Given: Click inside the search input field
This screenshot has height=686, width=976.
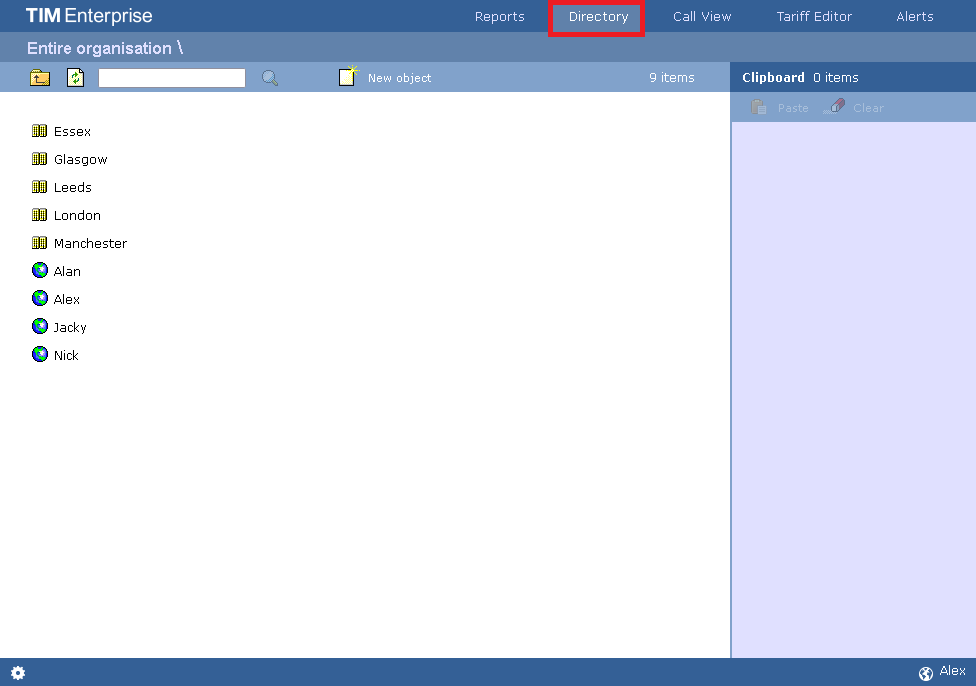Looking at the screenshot, I should [171, 77].
